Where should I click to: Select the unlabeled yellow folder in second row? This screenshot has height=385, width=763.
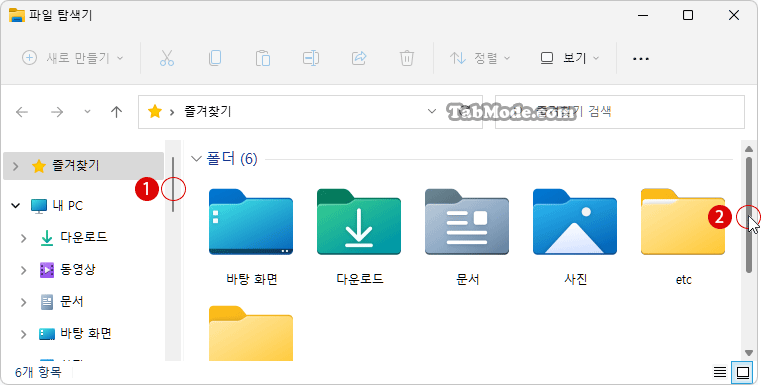click(251, 333)
